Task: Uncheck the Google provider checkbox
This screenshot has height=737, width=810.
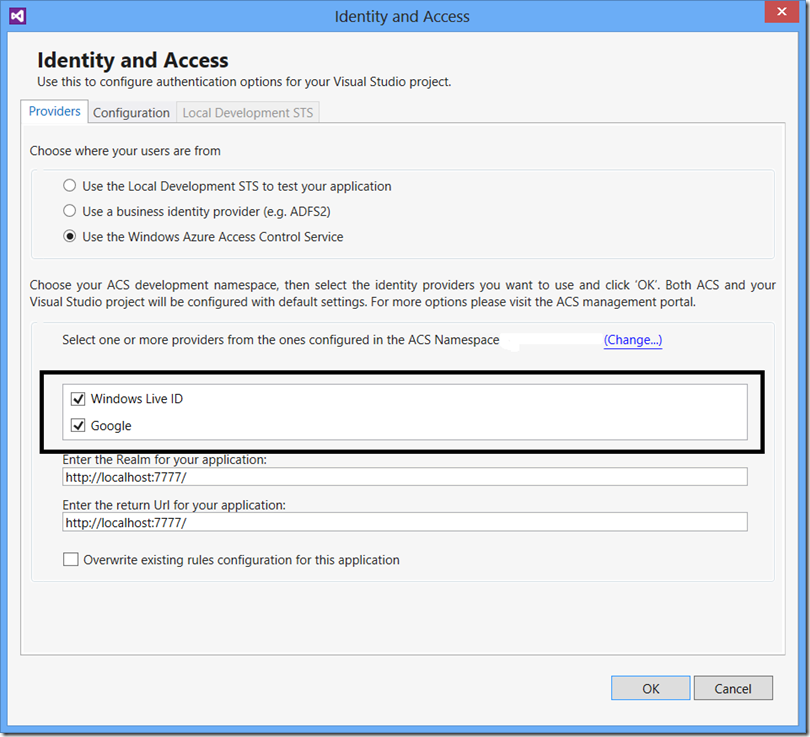Action: coord(78,426)
